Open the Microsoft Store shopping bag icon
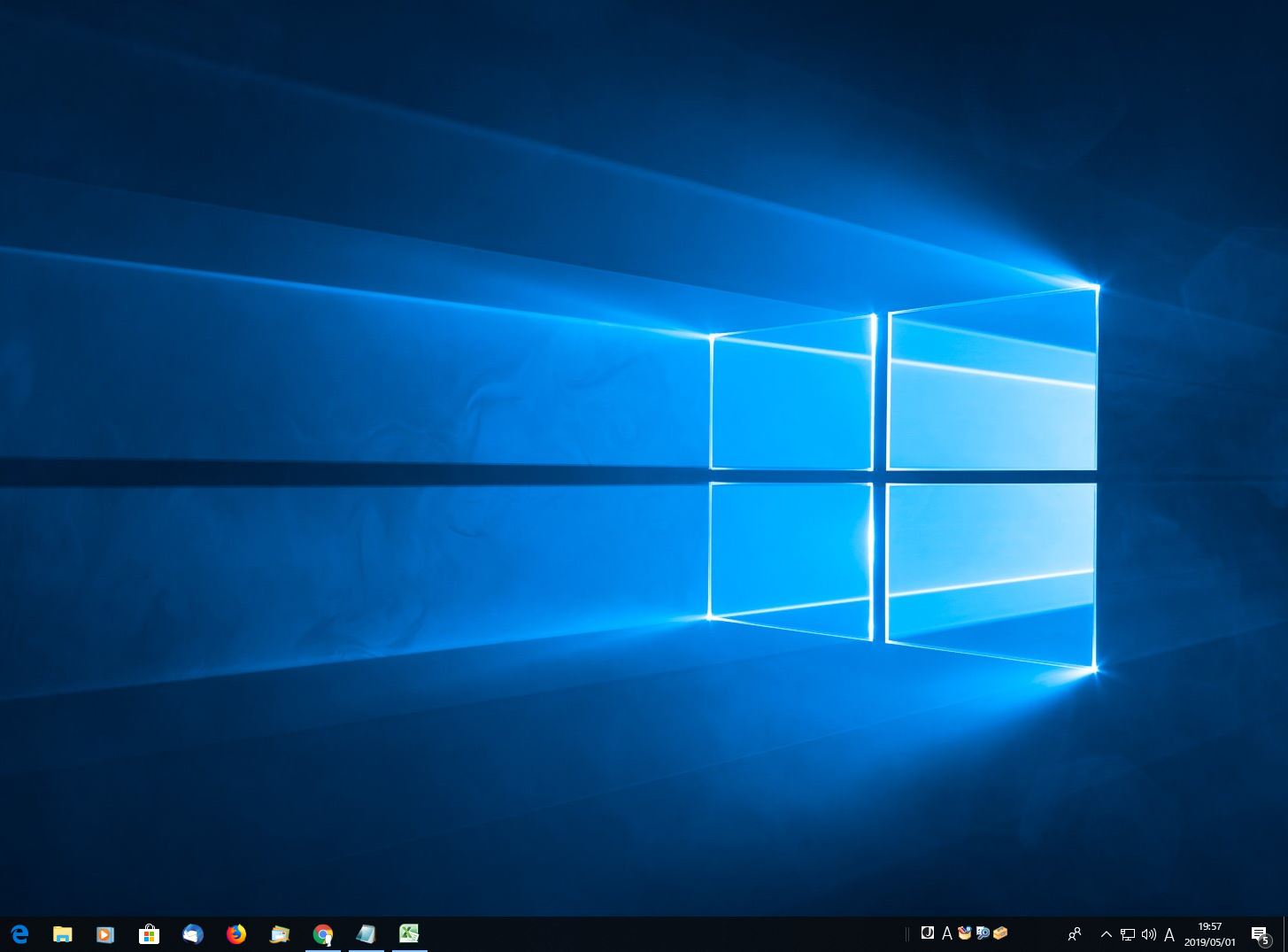 [x=149, y=933]
